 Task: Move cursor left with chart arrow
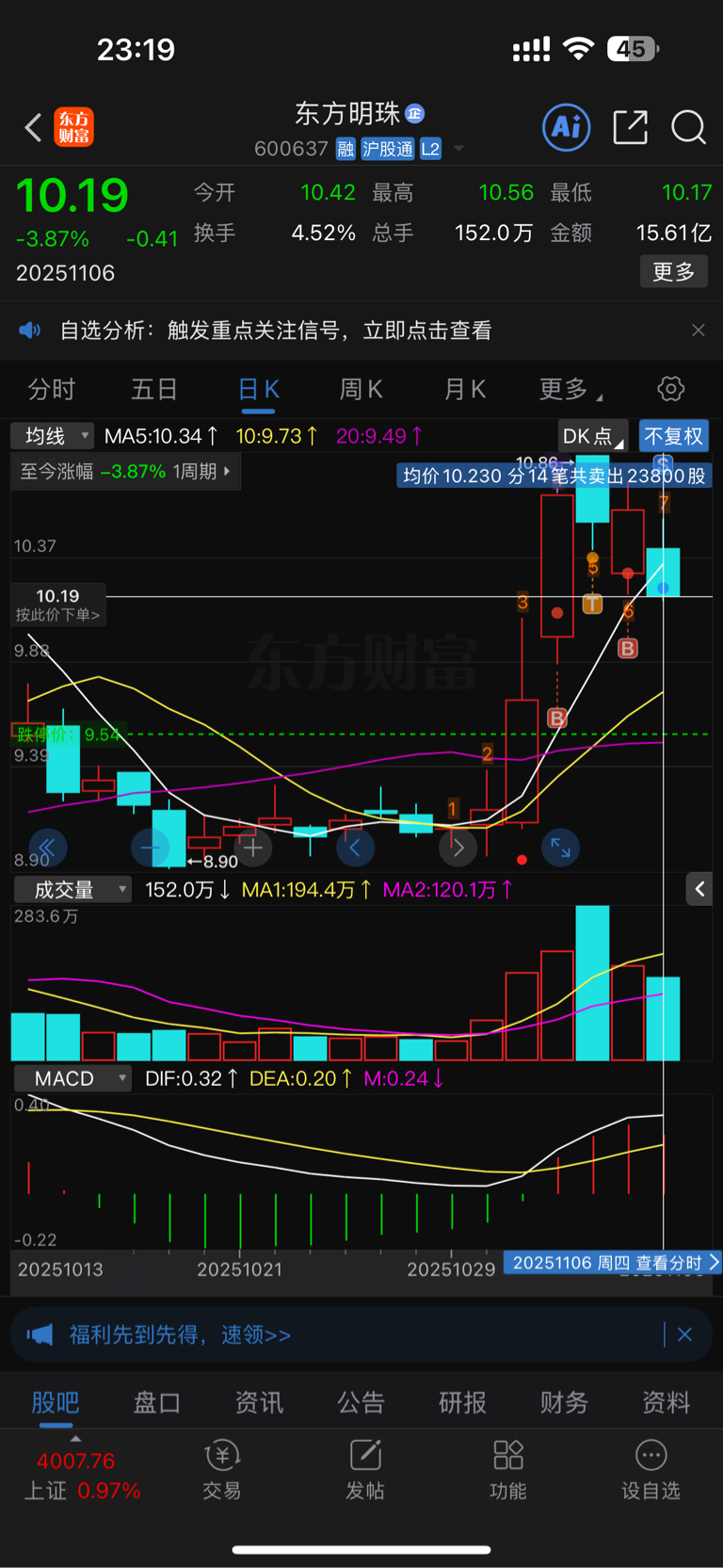pos(355,848)
